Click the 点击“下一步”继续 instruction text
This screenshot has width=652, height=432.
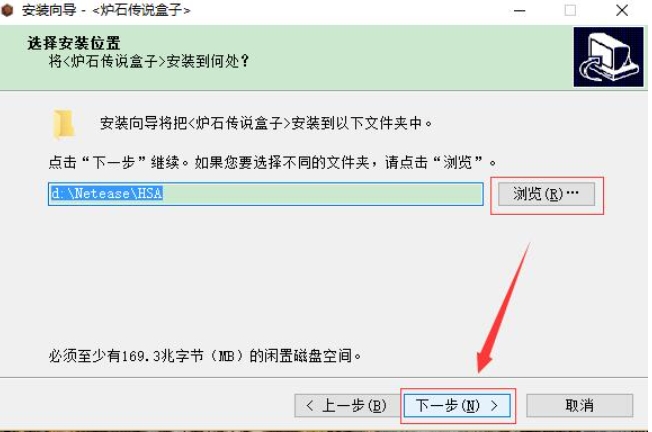click(273, 162)
